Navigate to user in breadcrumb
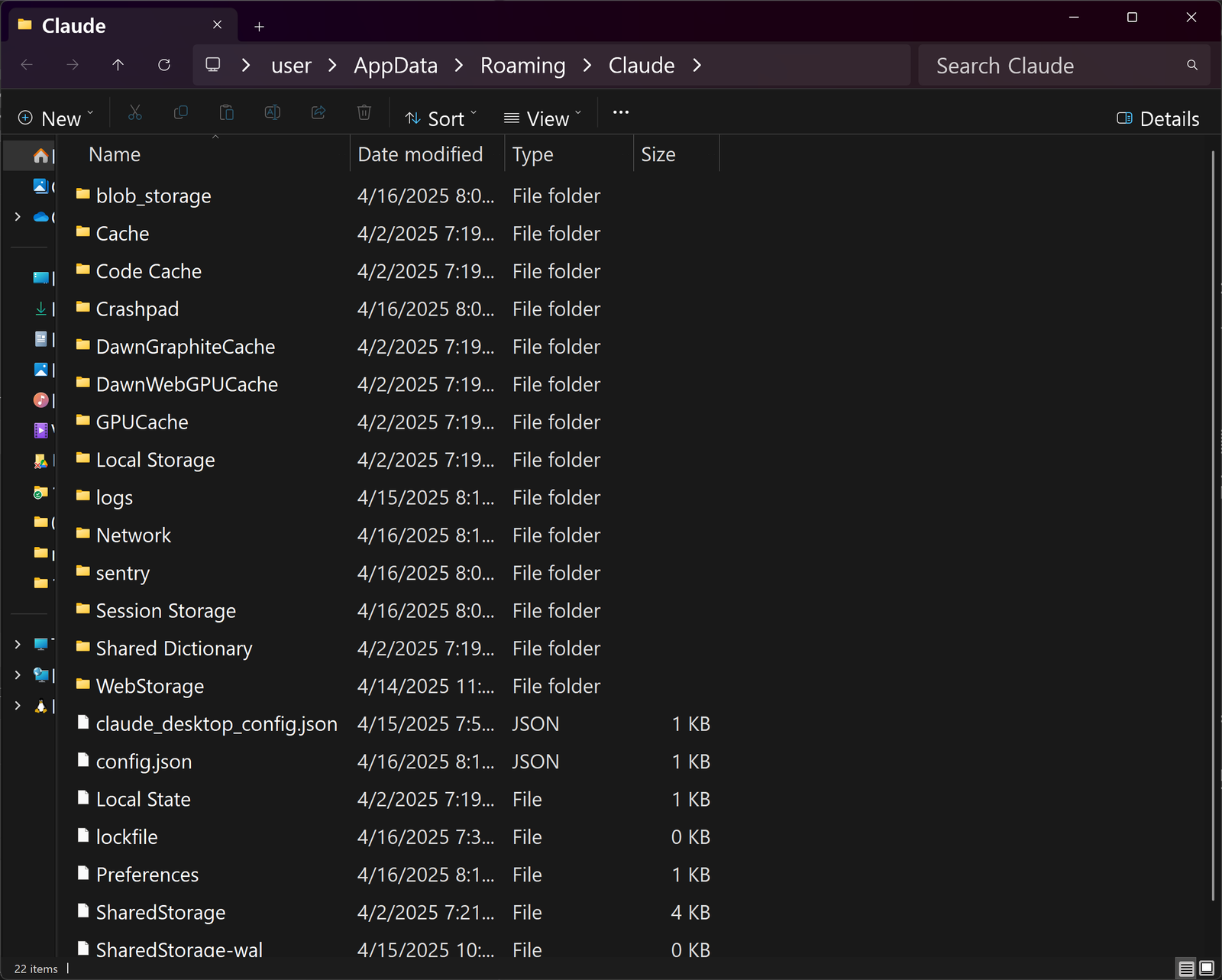 click(x=291, y=66)
